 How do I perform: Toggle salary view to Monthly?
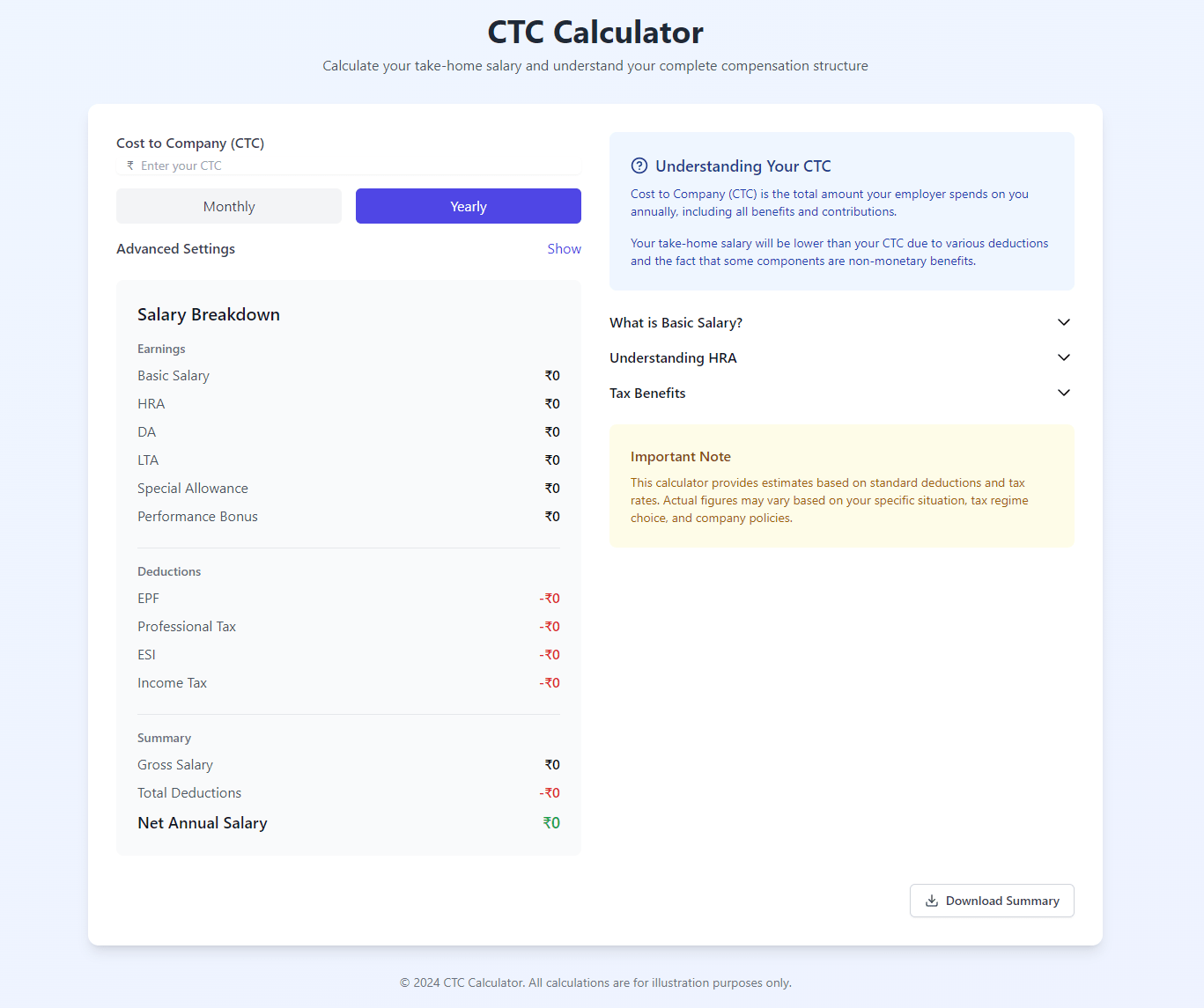click(x=228, y=206)
